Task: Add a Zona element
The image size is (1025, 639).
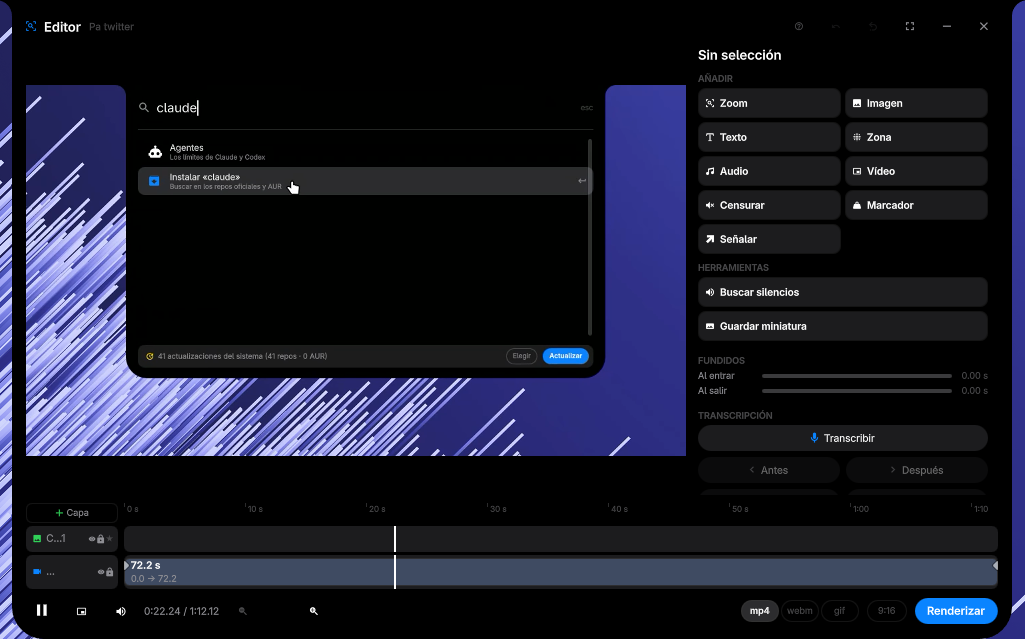Action: 916,137
